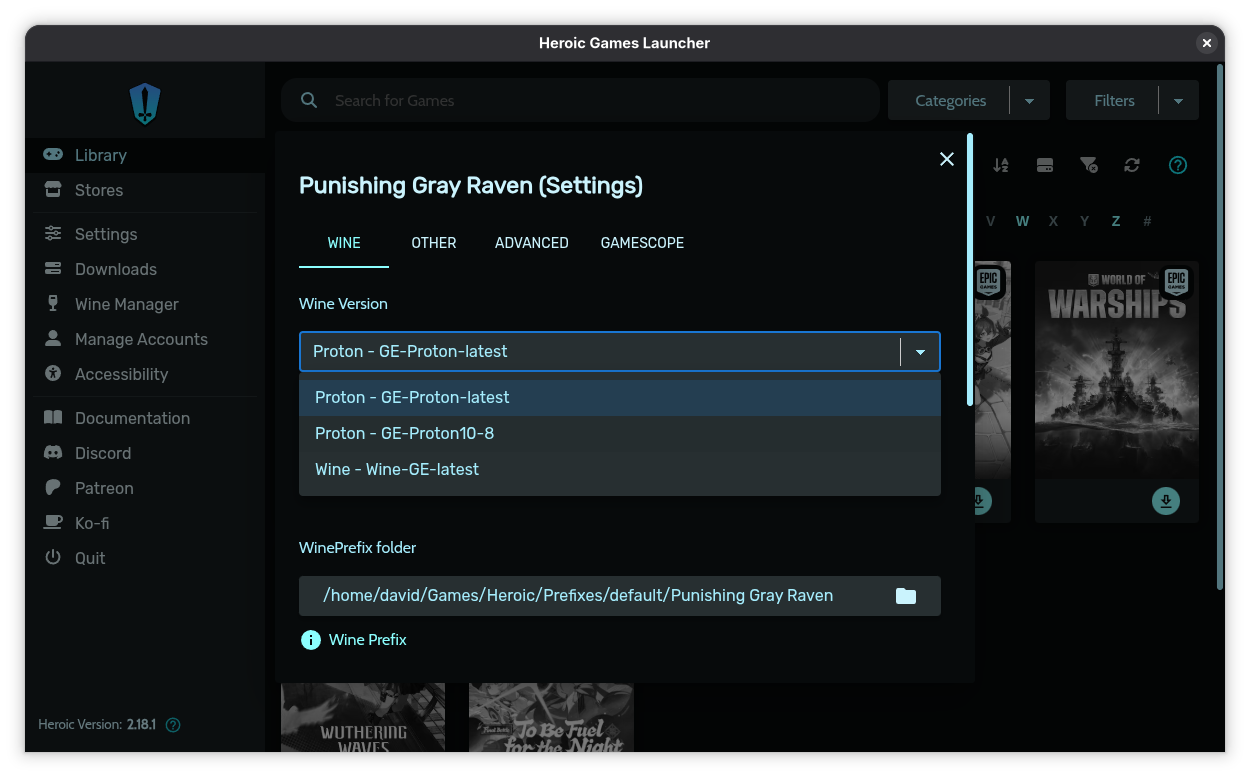Go to Manage Accounts

click(141, 339)
